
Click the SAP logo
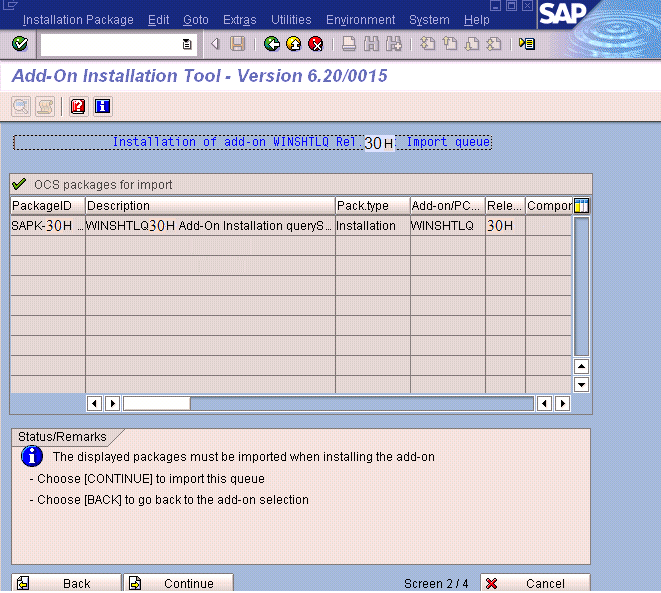click(x=562, y=13)
